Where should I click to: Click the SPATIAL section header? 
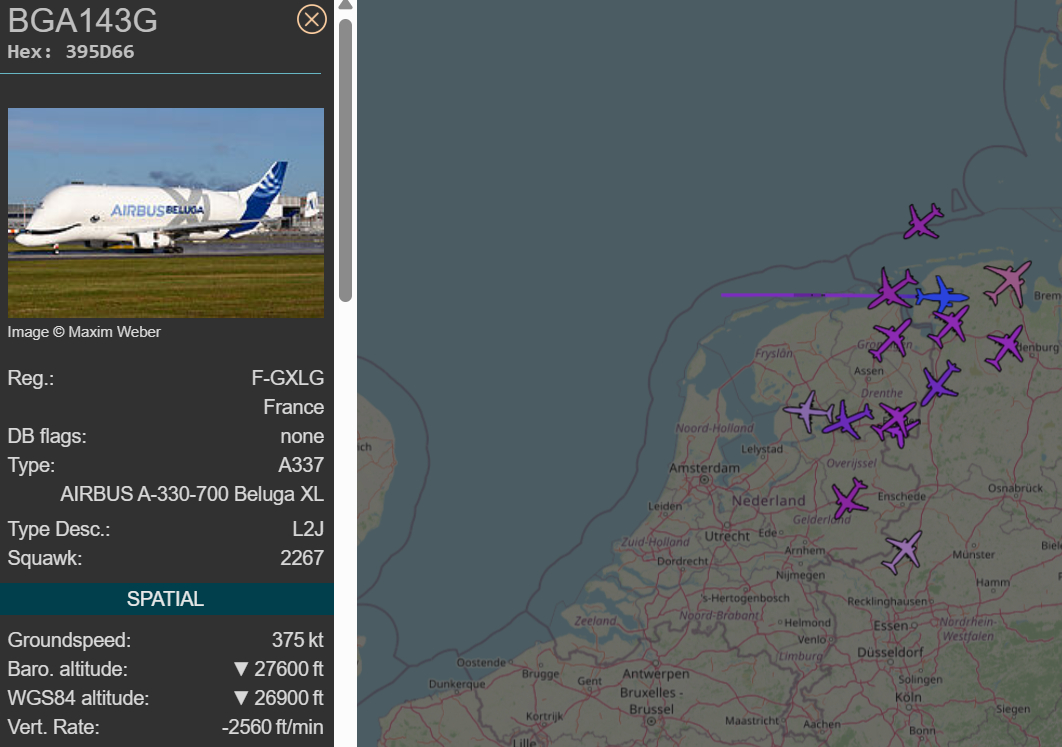point(166,599)
